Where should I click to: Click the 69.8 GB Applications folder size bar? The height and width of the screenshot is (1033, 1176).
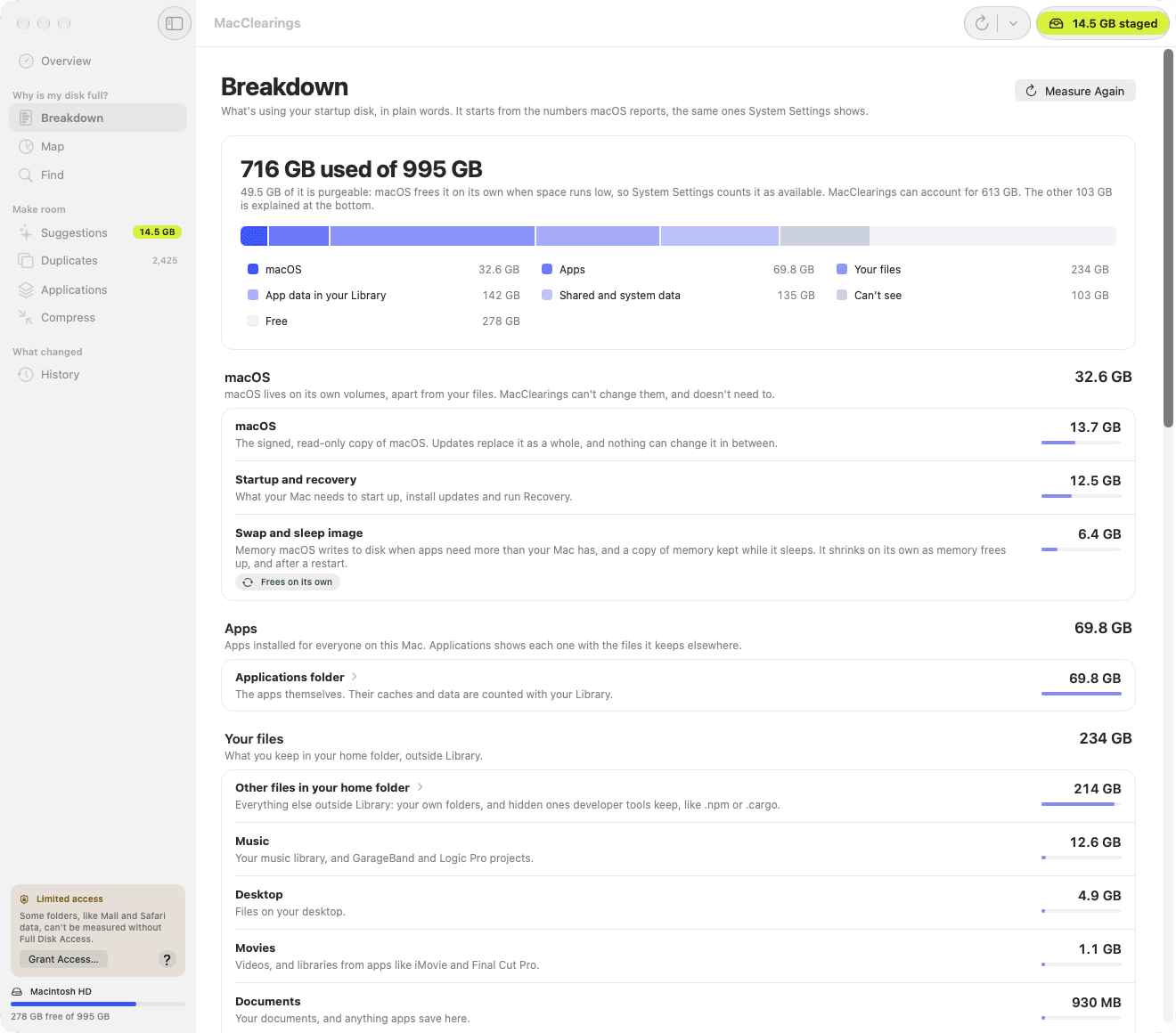point(1082,694)
